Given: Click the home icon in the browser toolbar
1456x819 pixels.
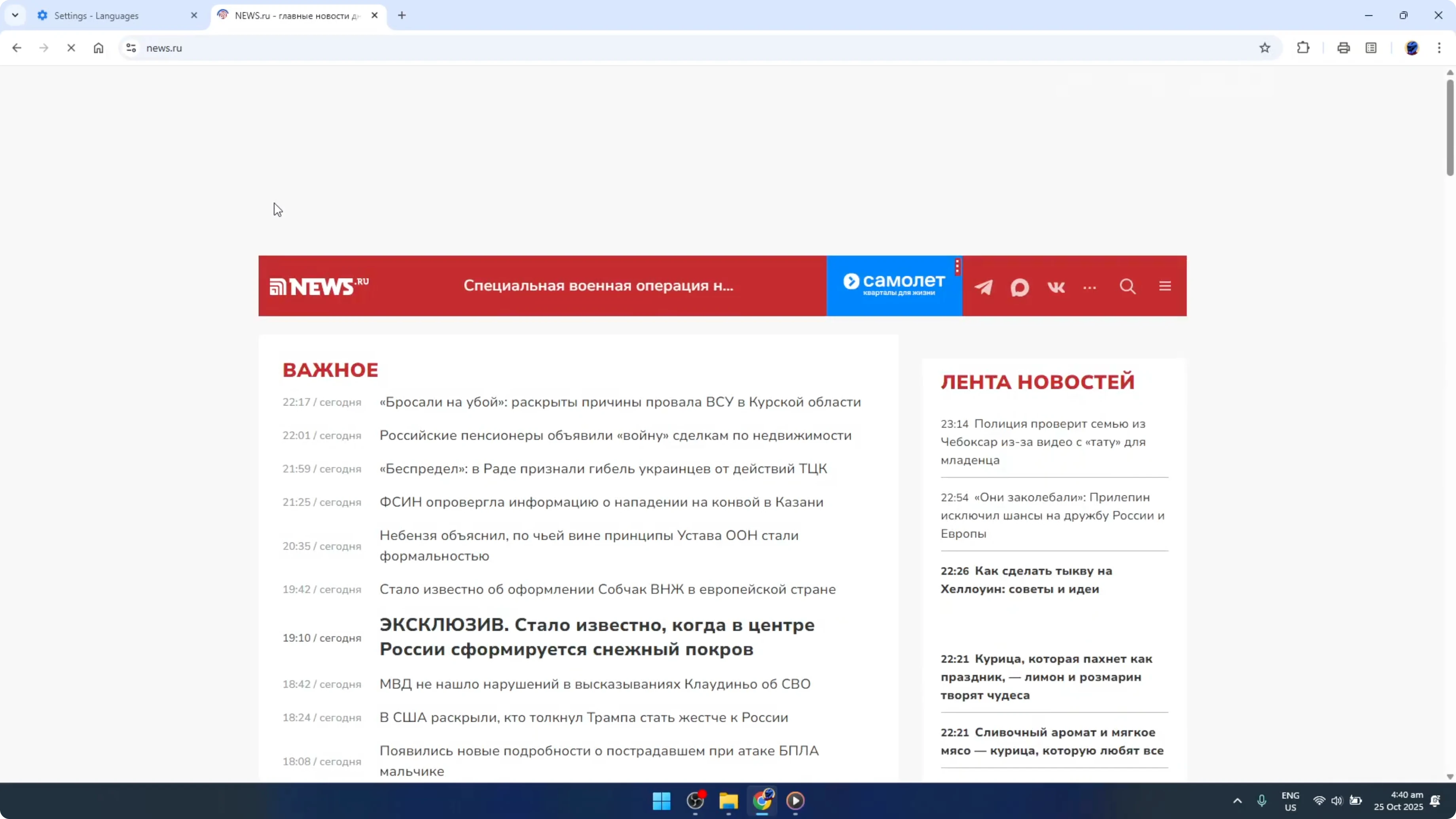Looking at the screenshot, I should pos(99,47).
